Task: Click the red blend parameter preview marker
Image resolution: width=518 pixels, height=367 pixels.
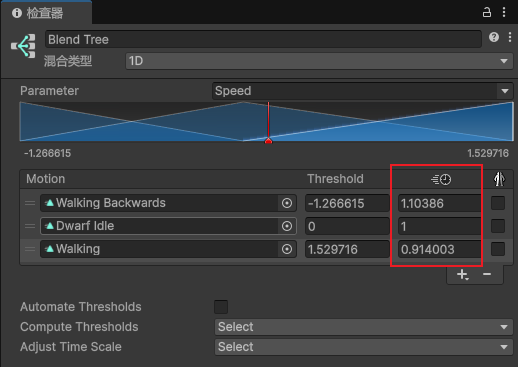Action: click(x=268, y=141)
